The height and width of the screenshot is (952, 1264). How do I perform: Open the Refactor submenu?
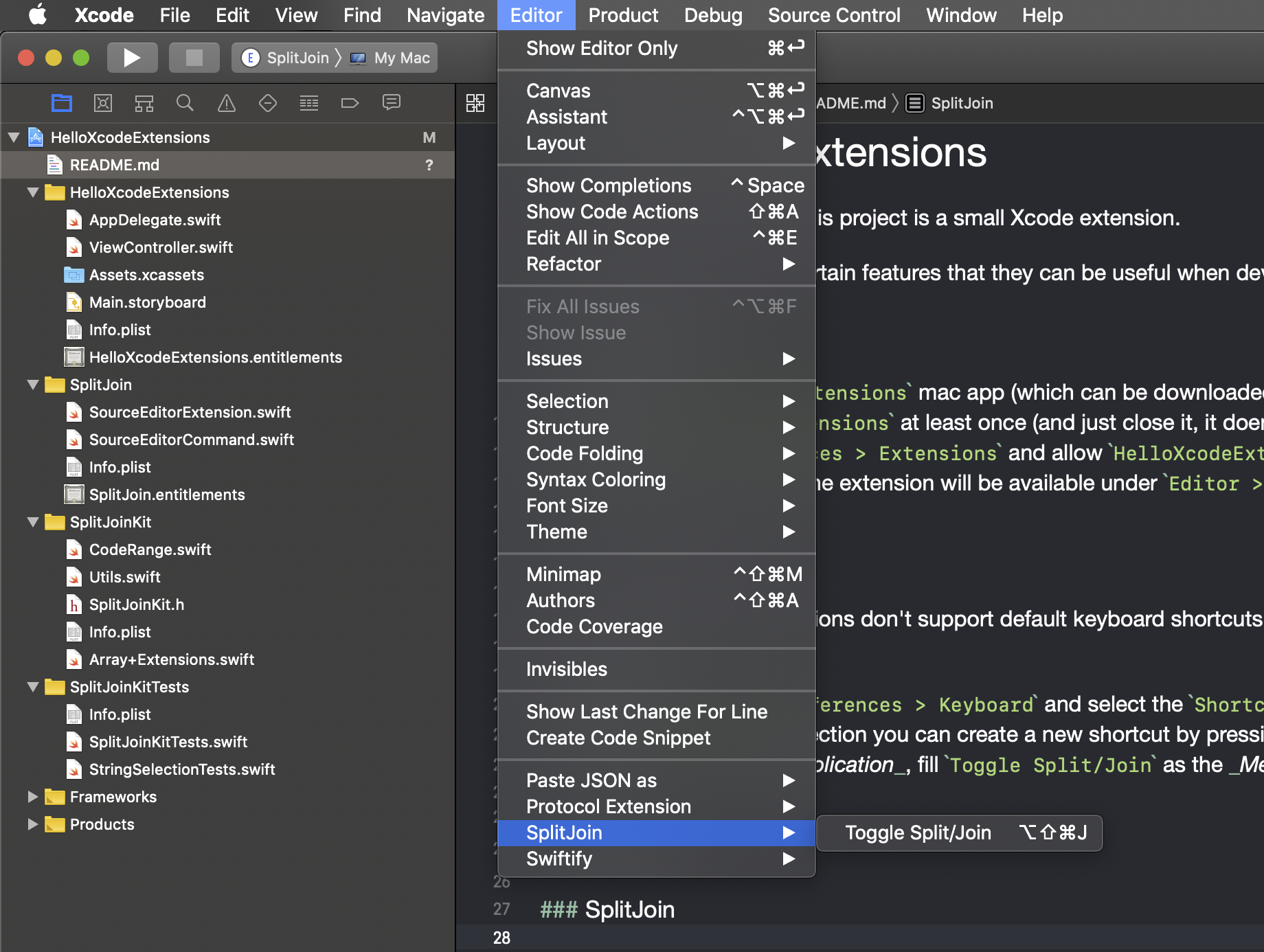[656, 264]
